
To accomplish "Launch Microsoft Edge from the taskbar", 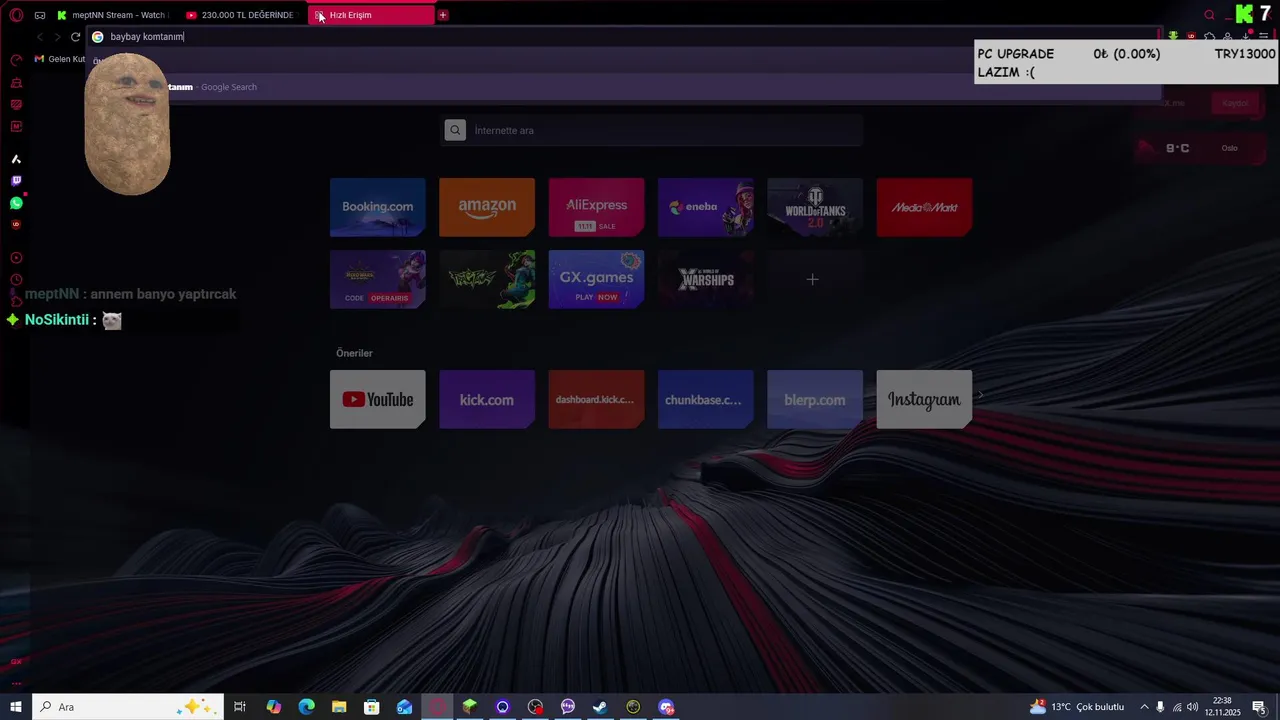I will pyautogui.click(x=307, y=707).
